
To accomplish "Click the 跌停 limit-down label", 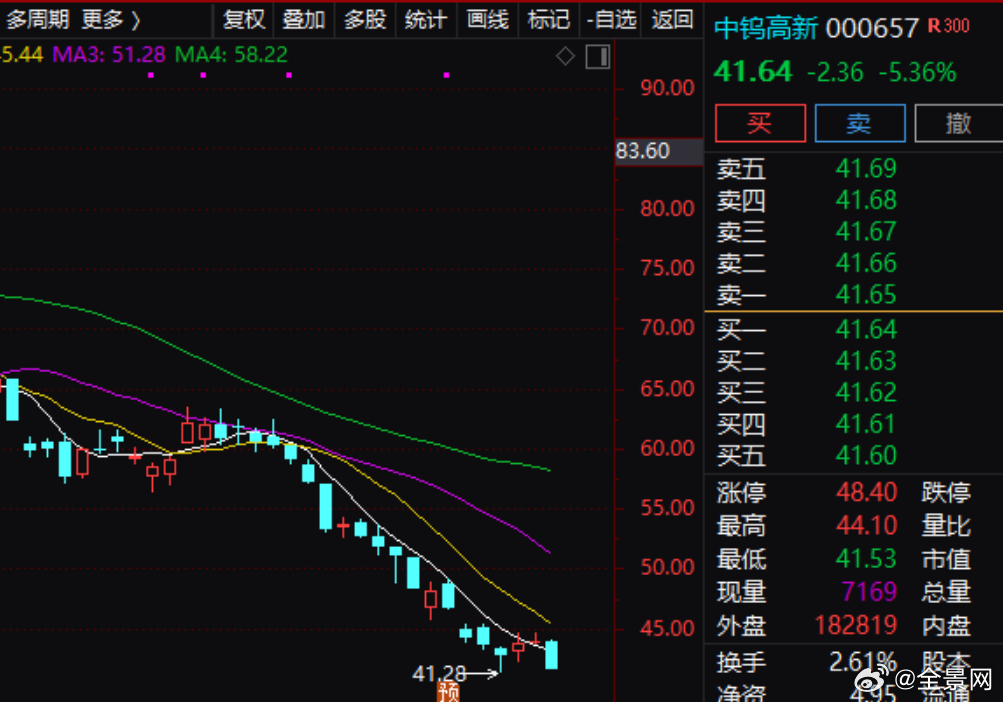I will click(x=946, y=493).
